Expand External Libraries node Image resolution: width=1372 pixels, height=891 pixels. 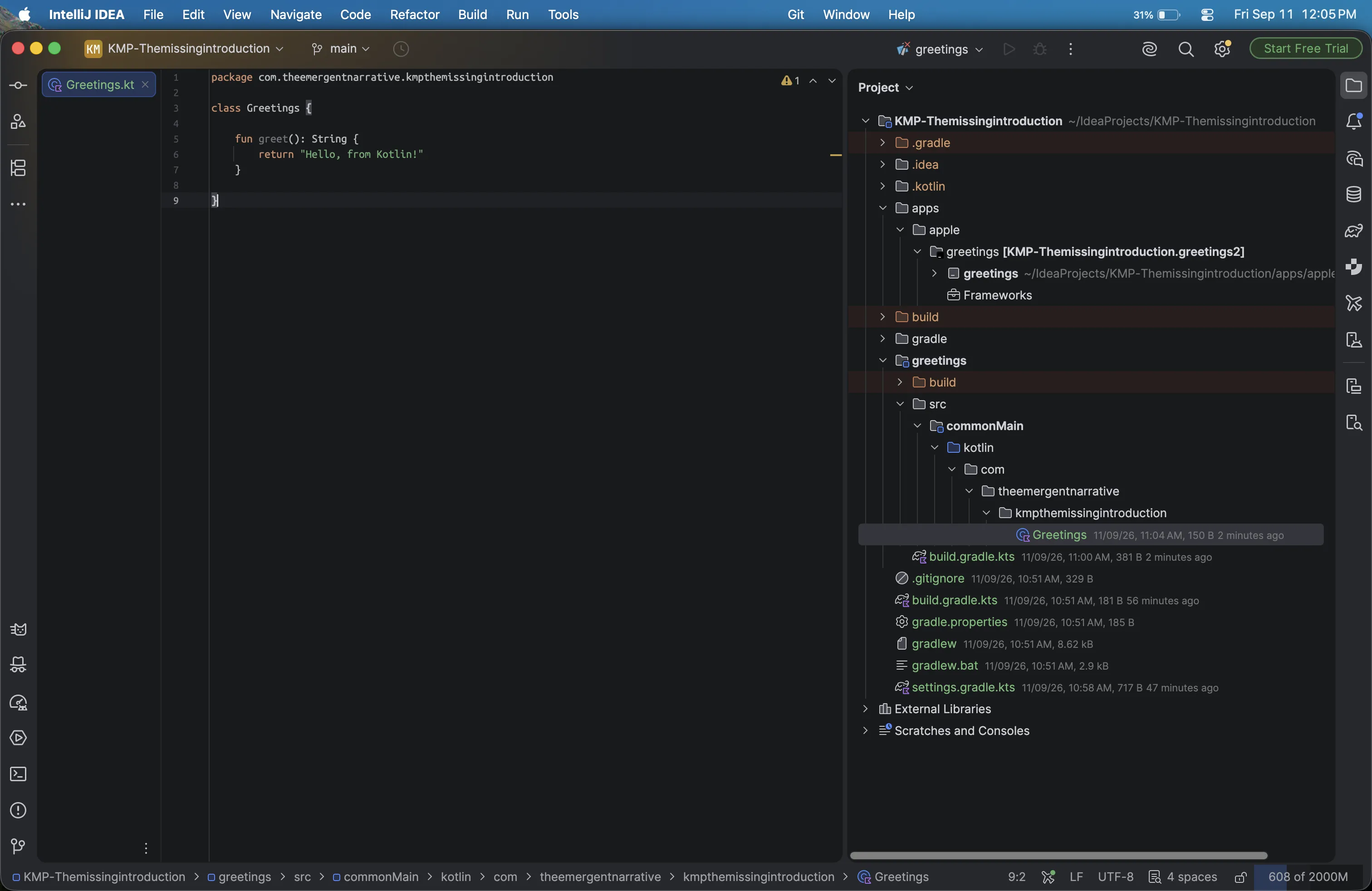click(865, 709)
